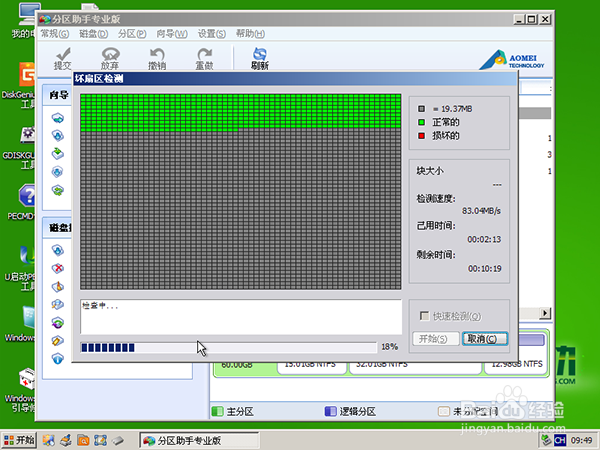This screenshot has width=600, height=450.
Task: Click the 放弃 (discard) toolbar icon
Action: (x=110, y=58)
